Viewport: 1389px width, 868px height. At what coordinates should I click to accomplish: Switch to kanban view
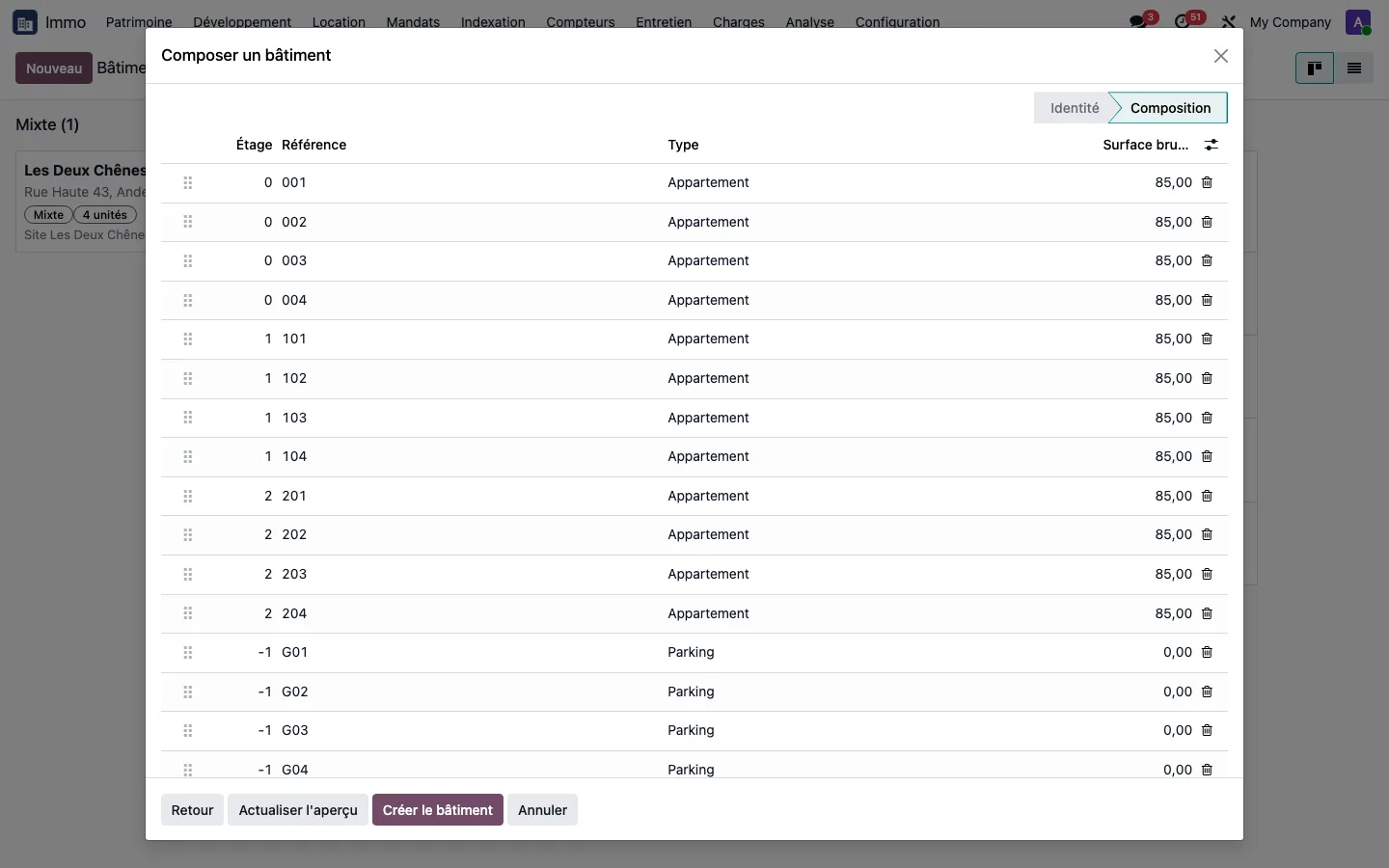pyautogui.click(x=1315, y=68)
